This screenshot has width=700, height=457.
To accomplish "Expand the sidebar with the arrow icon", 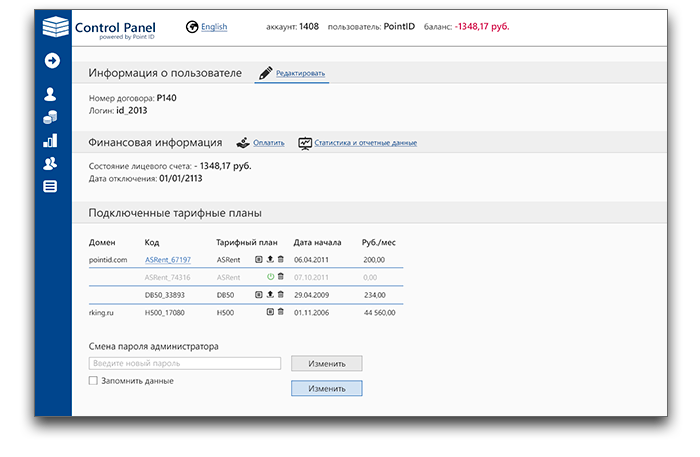I will [x=51, y=61].
